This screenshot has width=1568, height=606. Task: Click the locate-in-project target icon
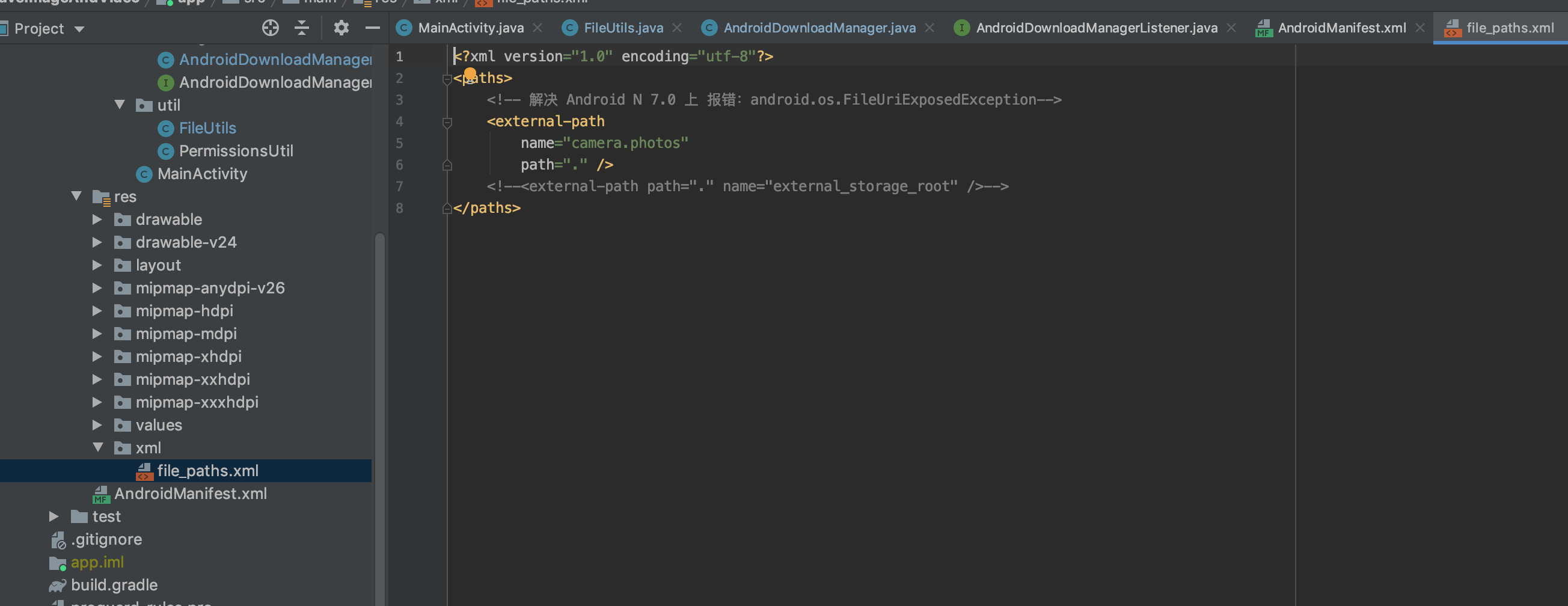pos(271,28)
